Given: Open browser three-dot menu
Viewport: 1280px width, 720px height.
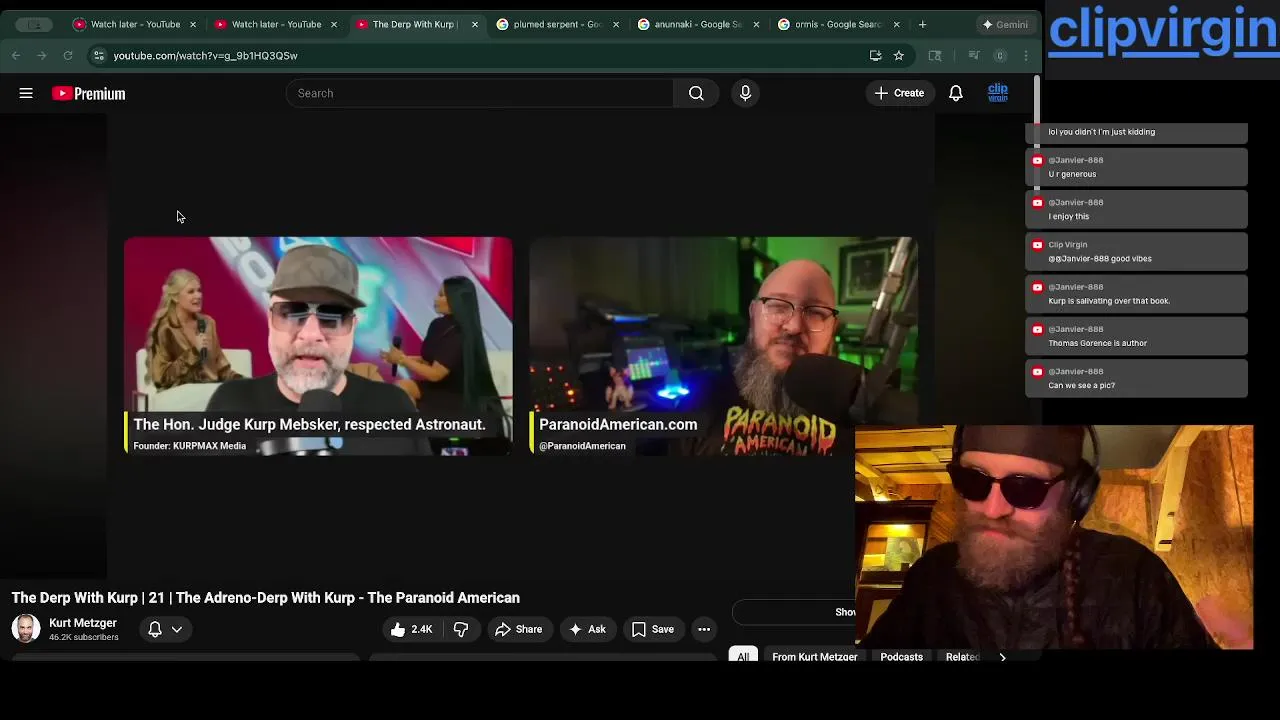Looking at the screenshot, I should [x=1026, y=56].
